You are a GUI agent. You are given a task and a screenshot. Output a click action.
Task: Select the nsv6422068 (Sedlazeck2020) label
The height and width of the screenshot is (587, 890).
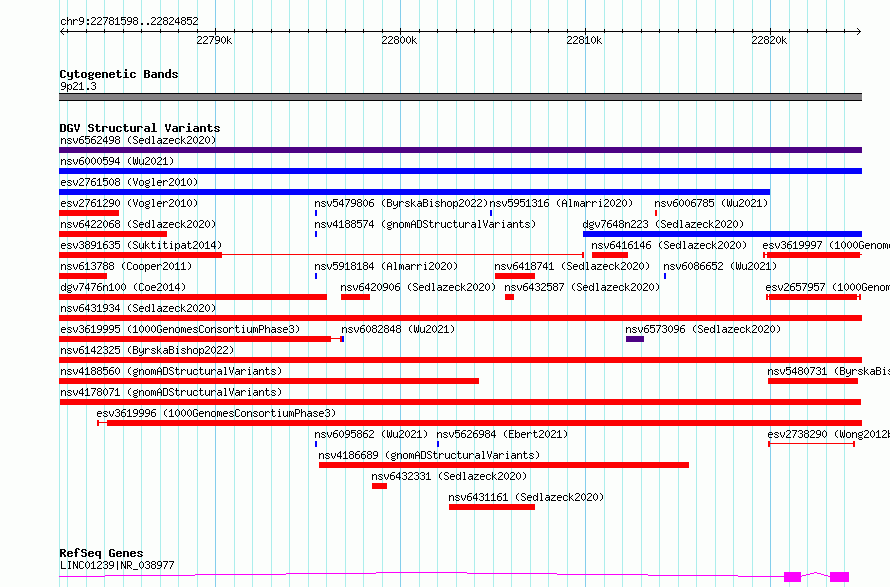coord(138,224)
